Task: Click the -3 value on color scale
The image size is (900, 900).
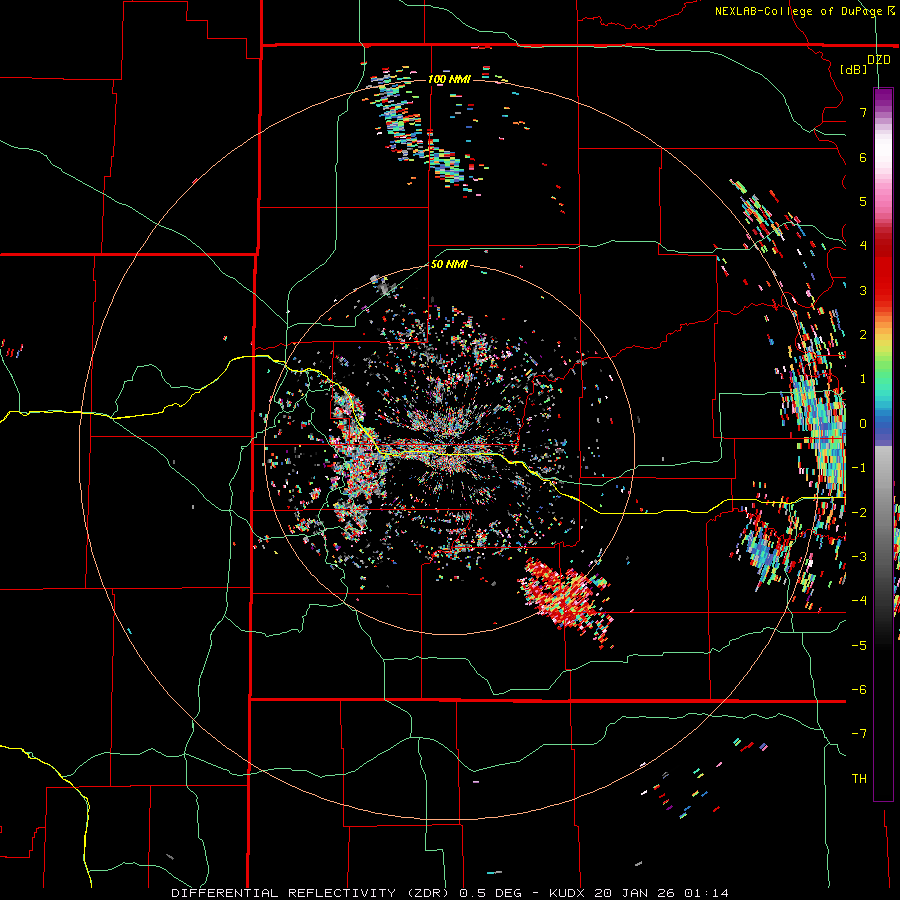Action: [859, 557]
